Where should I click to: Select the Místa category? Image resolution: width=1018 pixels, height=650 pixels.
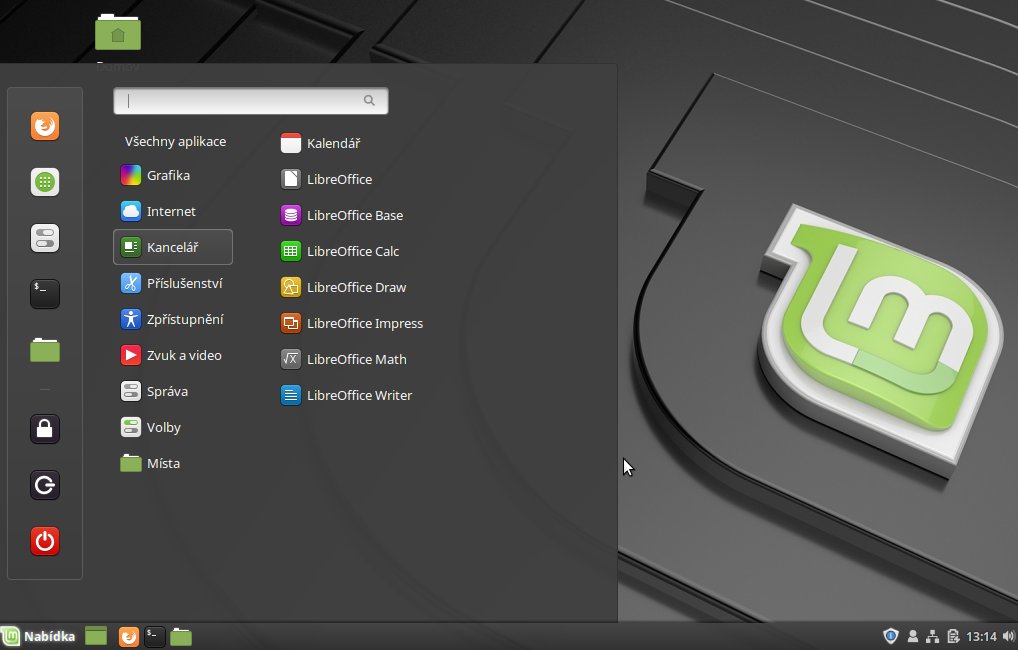[x=151, y=463]
